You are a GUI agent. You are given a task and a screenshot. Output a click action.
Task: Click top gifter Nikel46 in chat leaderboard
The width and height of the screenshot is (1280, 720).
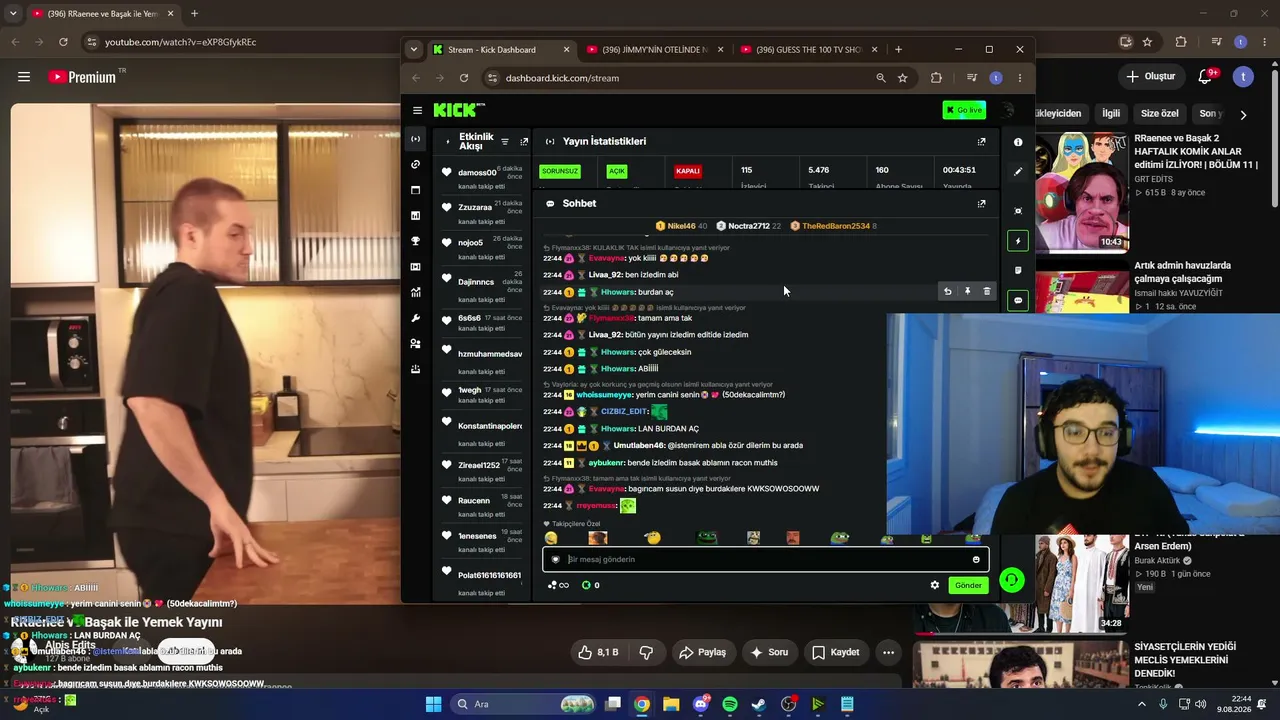click(681, 226)
